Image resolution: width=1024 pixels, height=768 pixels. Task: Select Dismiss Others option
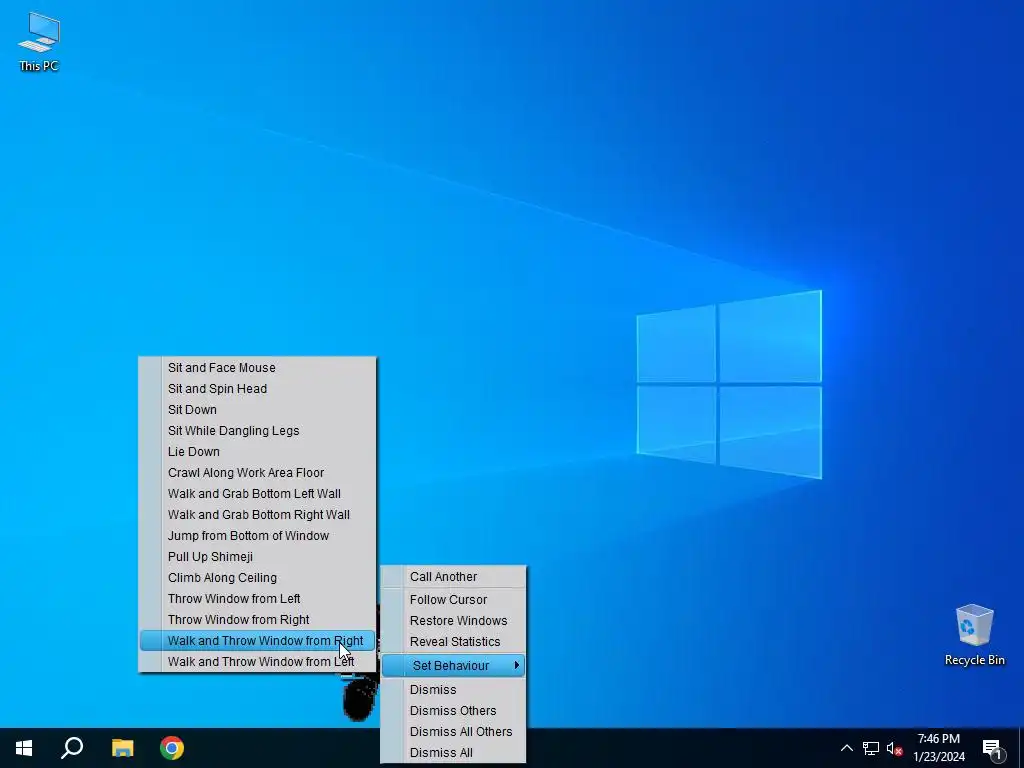453,711
